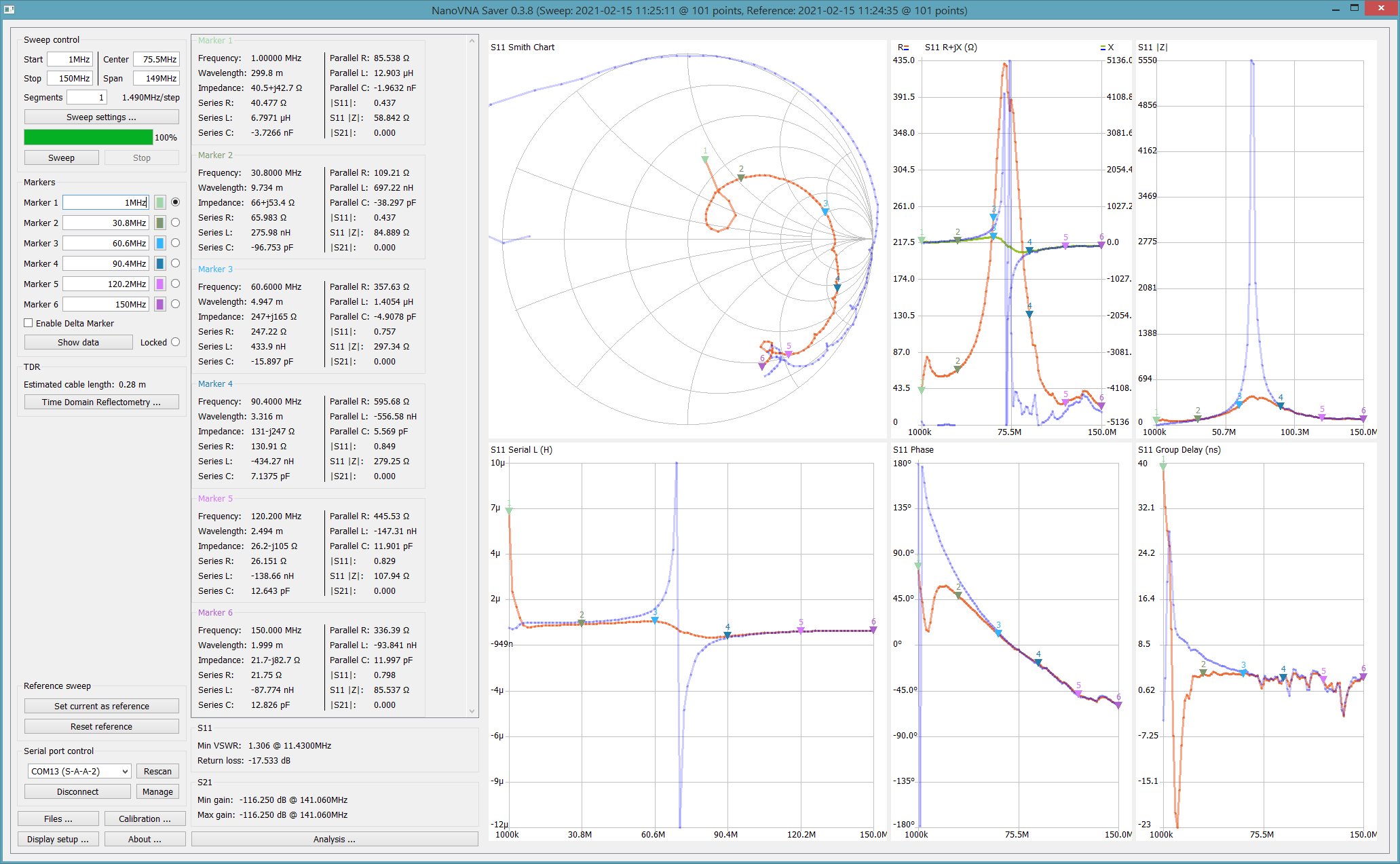Select Marker 1 radio button

point(175,202)
